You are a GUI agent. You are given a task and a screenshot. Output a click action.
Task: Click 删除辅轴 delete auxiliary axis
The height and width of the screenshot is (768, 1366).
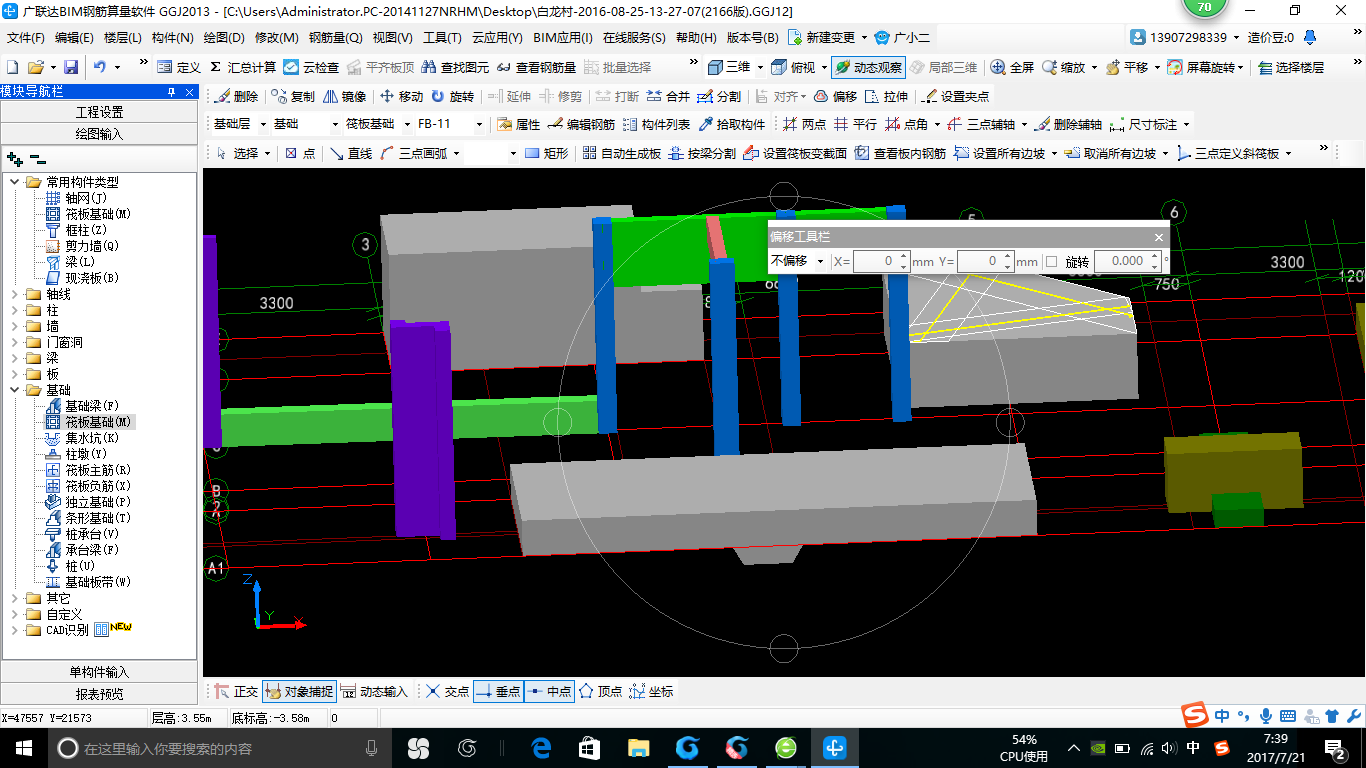click(1068, 124)
